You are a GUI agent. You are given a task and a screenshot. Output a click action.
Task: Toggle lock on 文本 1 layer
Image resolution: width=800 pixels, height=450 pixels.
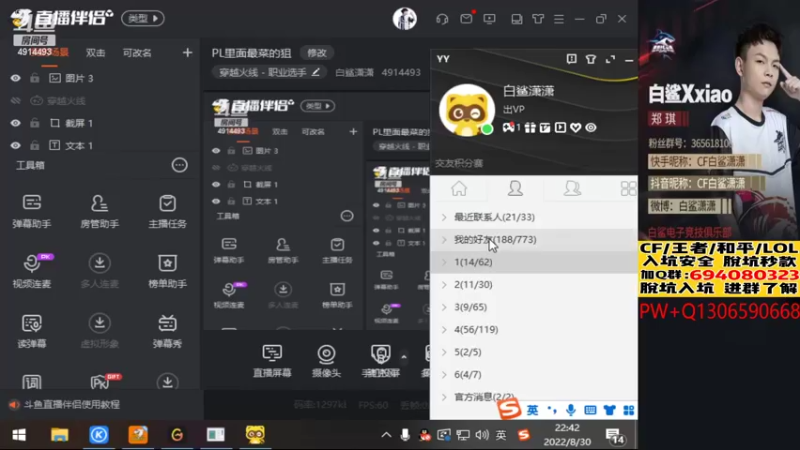pyautogui.click(x=35, y=145)
